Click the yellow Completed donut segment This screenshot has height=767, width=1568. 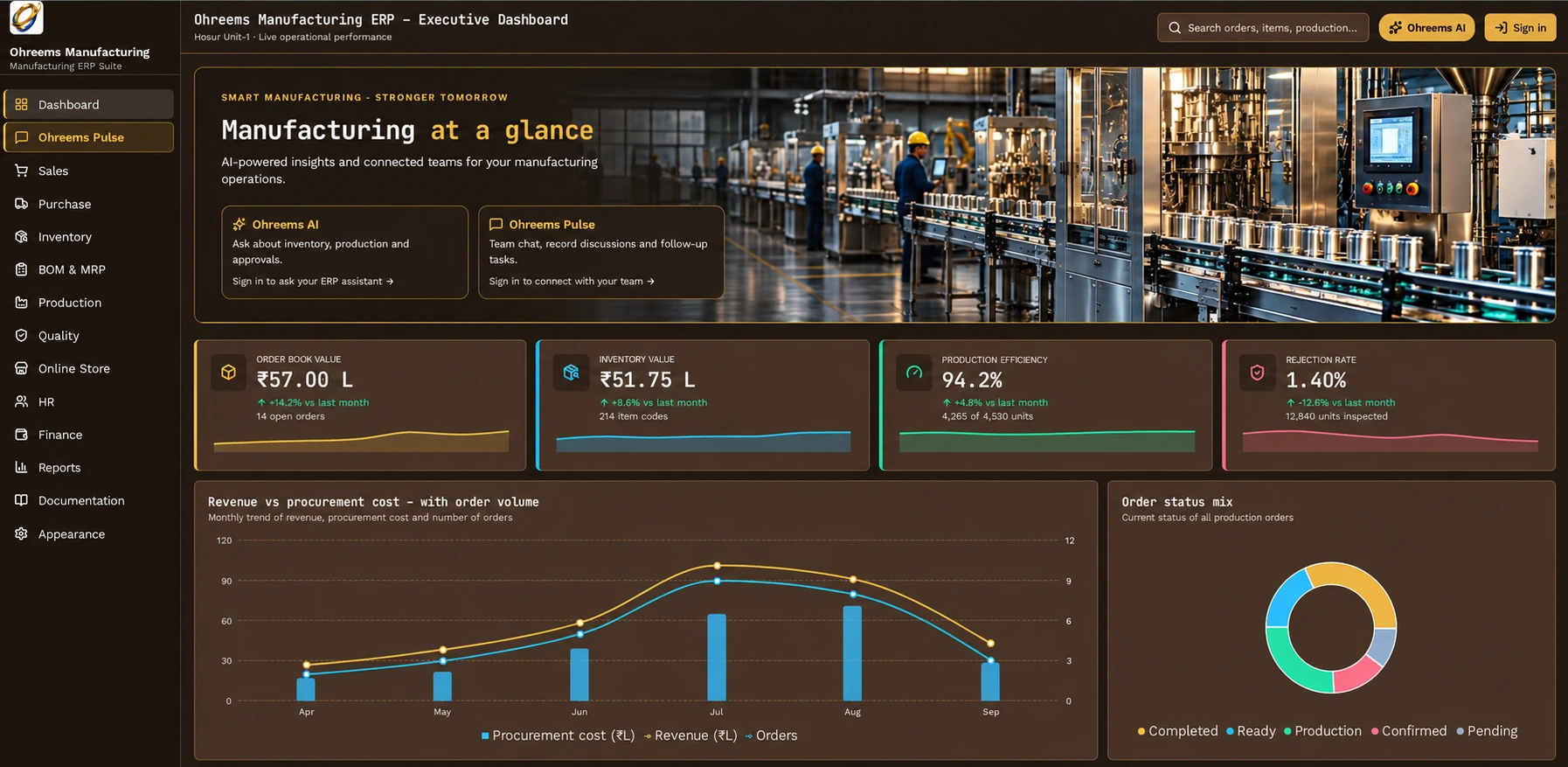[x=1364, y=586]
